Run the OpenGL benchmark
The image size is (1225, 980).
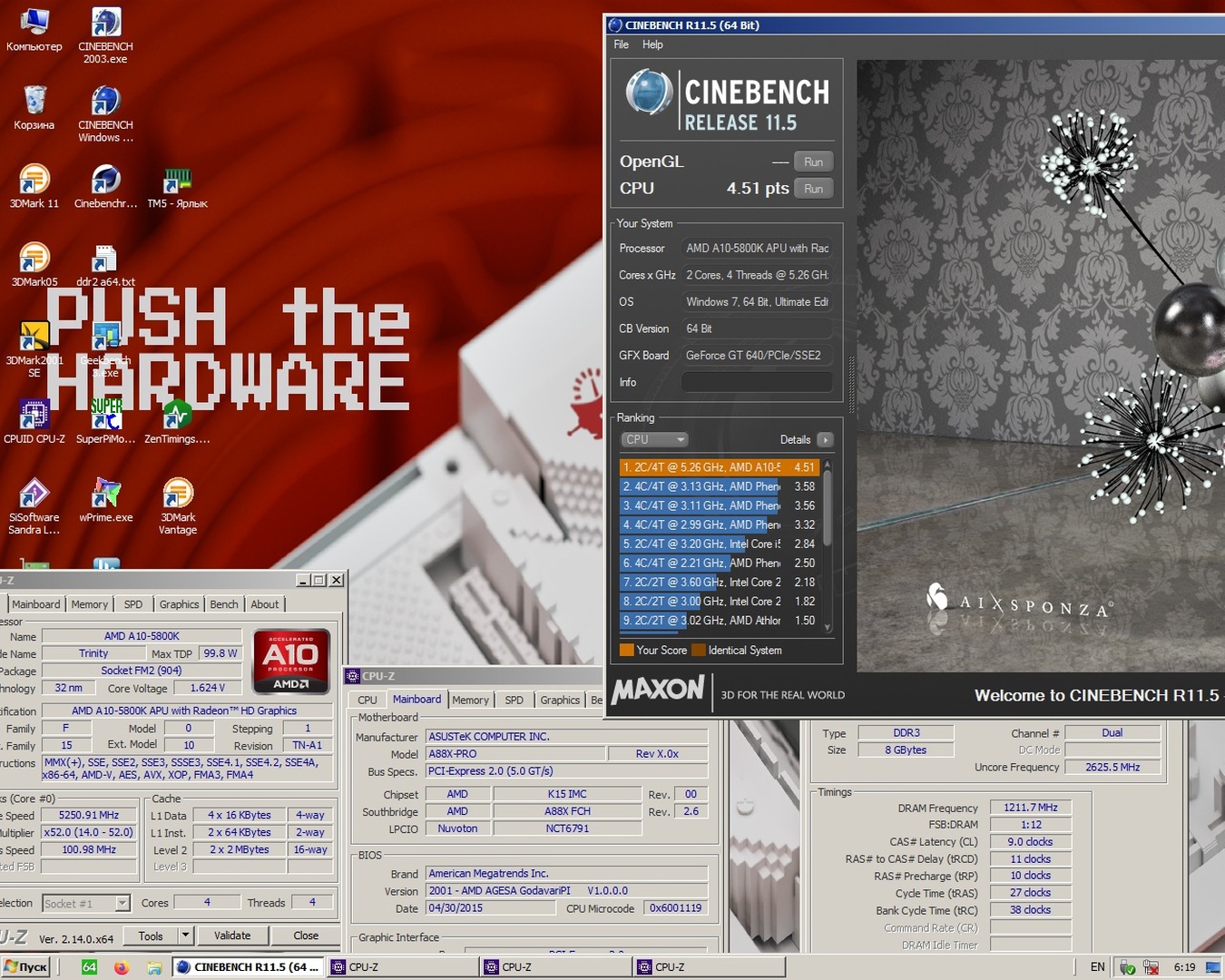pyautogui.click(x=813, y=162)
